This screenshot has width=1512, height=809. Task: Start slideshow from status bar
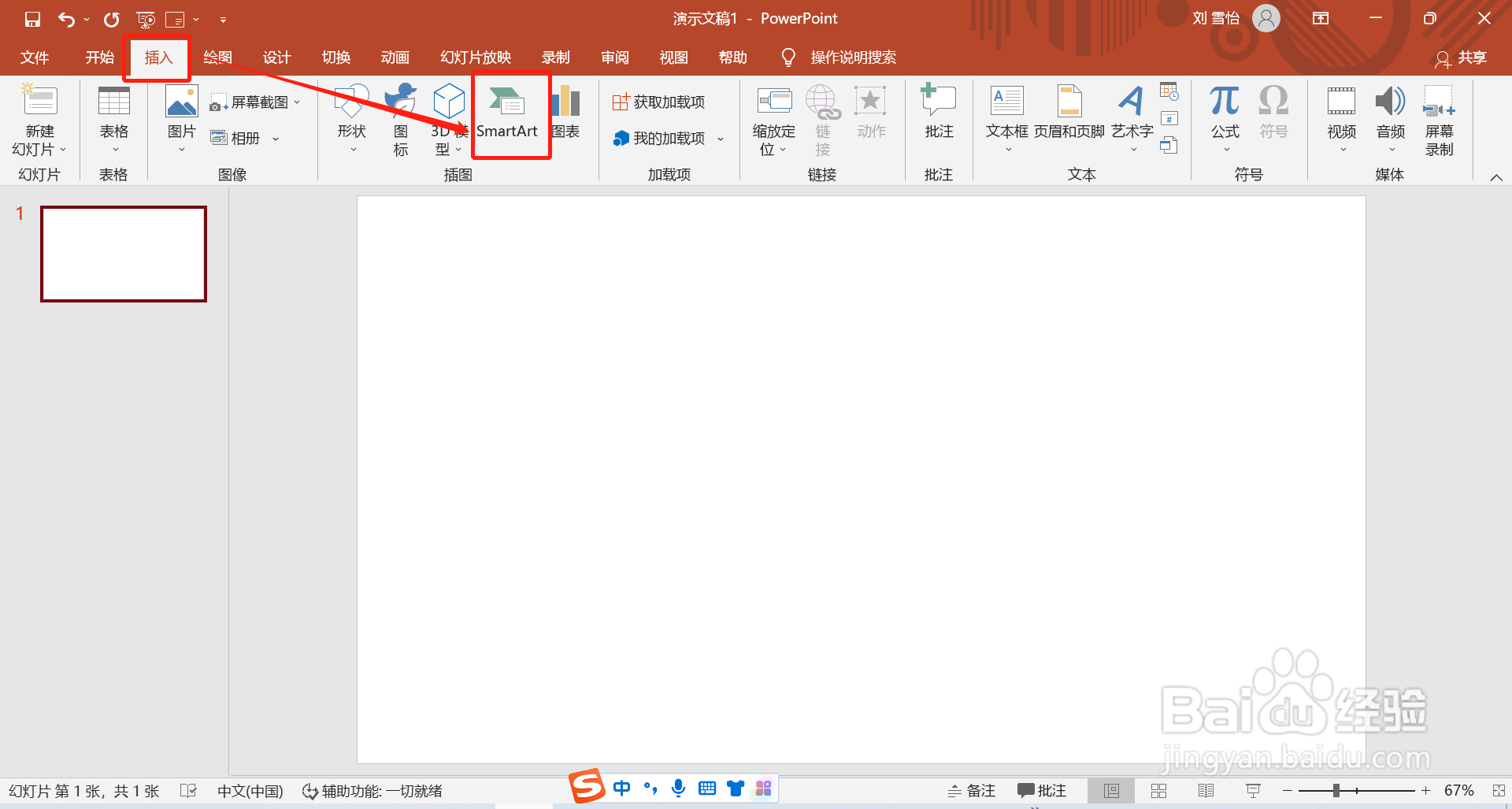click(1253, 791)
